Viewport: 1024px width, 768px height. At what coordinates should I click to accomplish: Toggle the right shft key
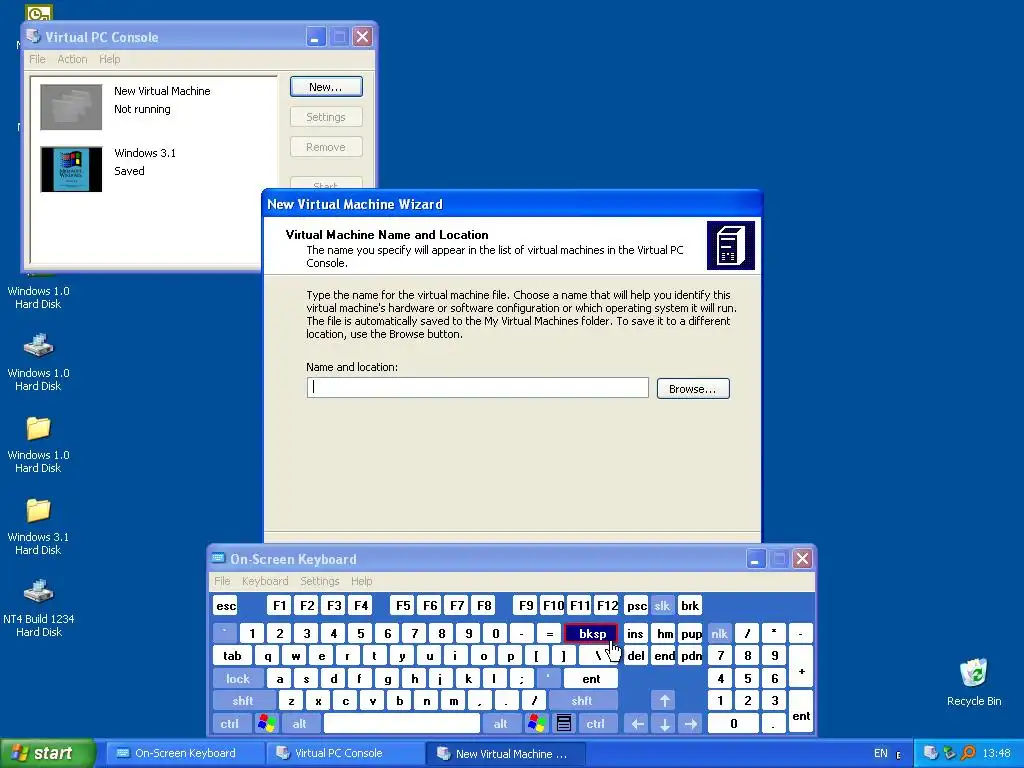point(582,701)
